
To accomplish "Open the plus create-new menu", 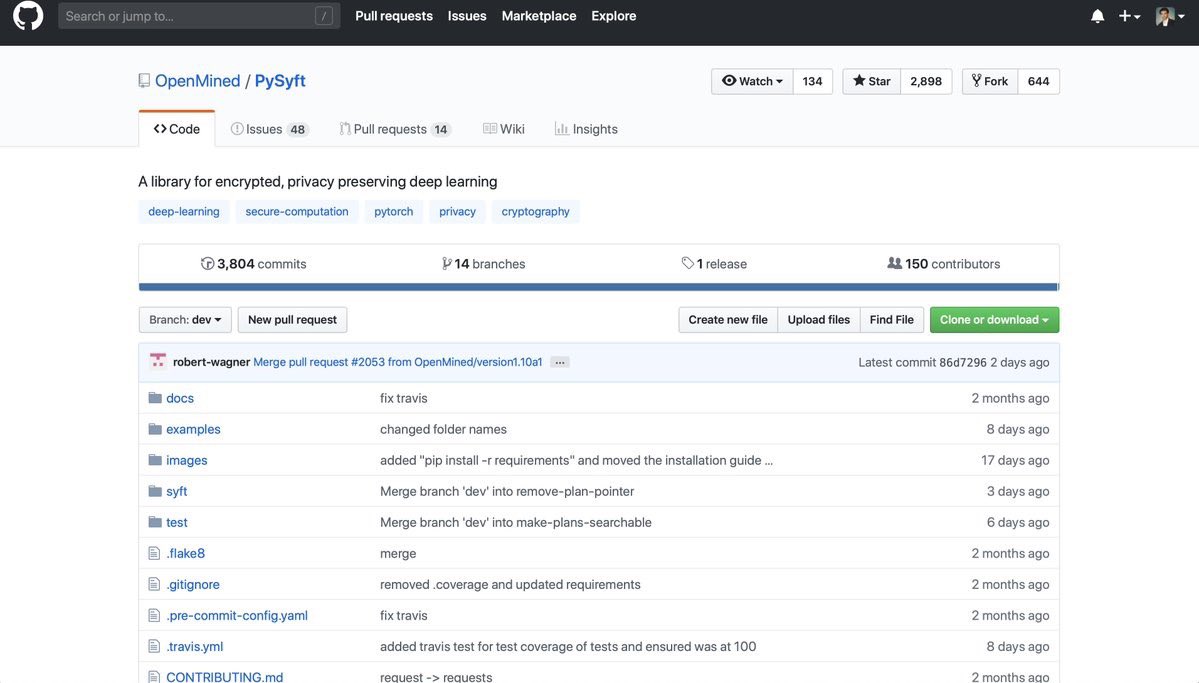I will (1129, 16).
